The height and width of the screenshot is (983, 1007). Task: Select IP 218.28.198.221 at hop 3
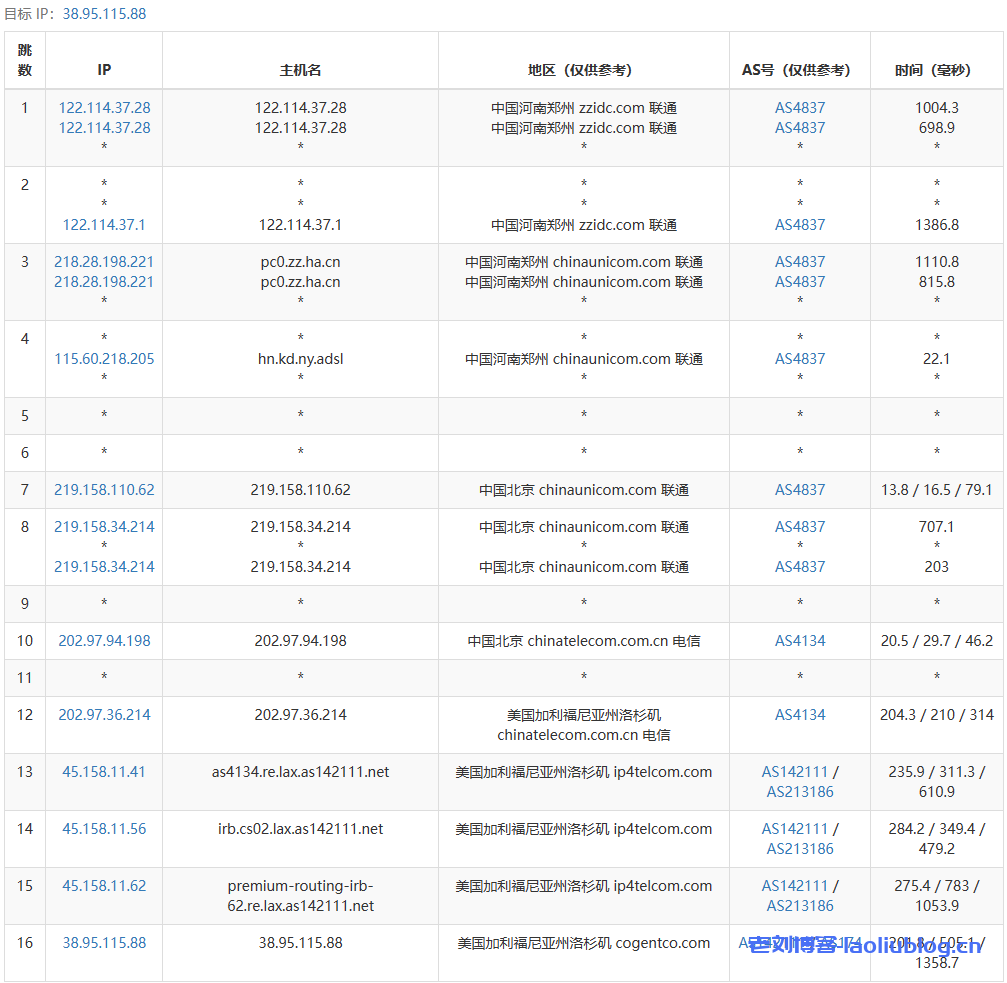point(103,261)
